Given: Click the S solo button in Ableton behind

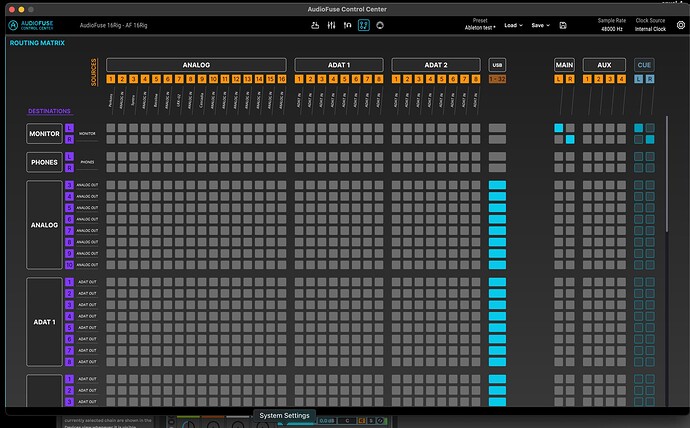Looking at the screenshot, I should (371, 421).
